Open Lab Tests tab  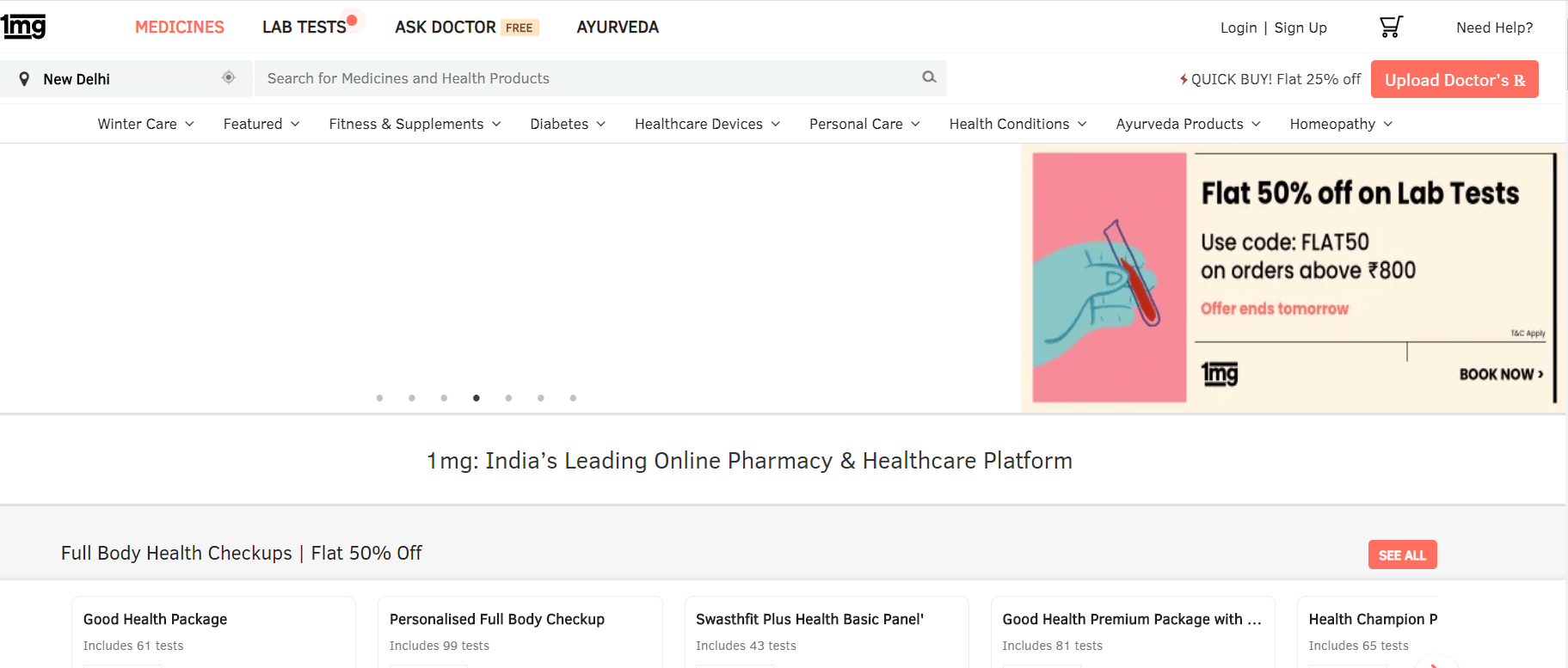point(304,27)
